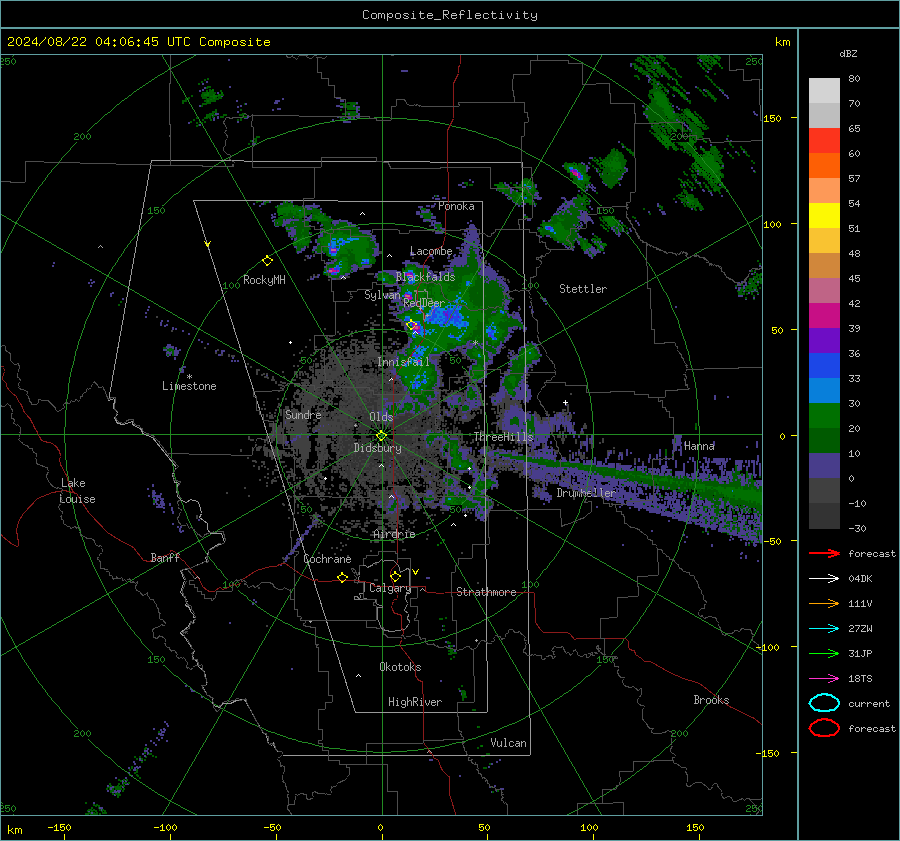The width and height of the screenshot is (900, 841).
Task: Click the Limestone label
Action: point(189,386)
